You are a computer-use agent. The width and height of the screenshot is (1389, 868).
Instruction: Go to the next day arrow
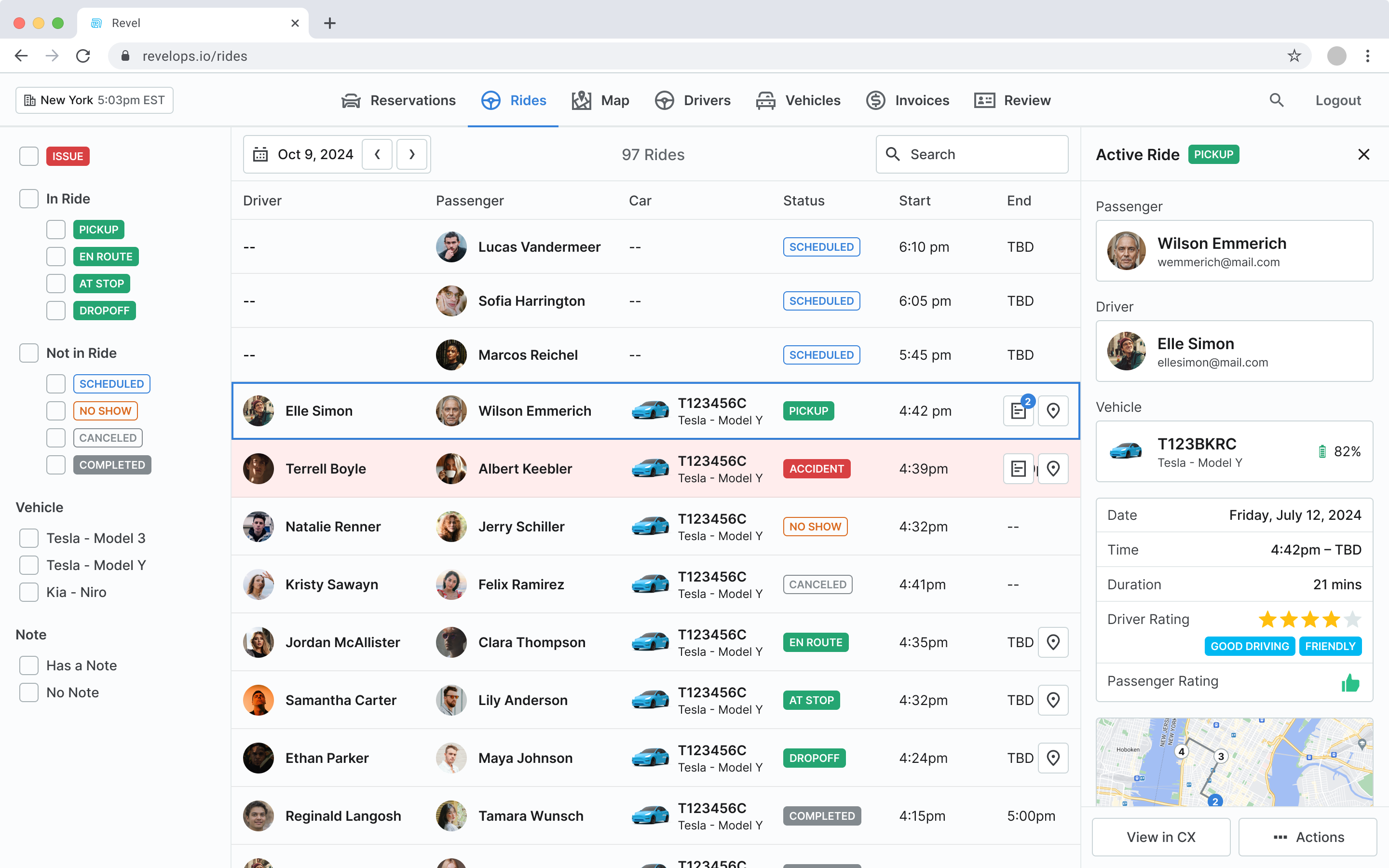[x=411, y=154]
